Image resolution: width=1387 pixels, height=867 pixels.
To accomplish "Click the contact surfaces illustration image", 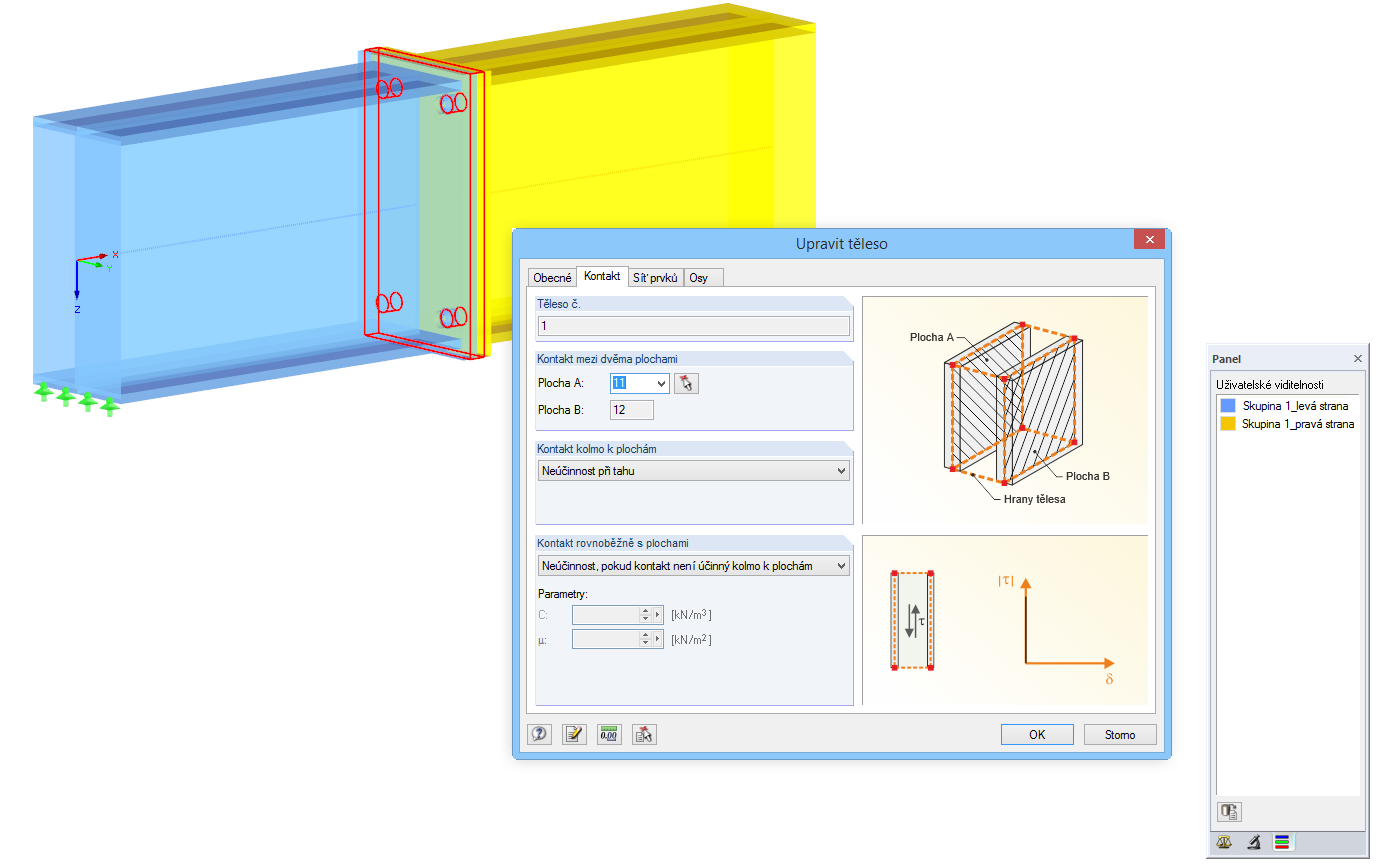I will pos(1005,410).
